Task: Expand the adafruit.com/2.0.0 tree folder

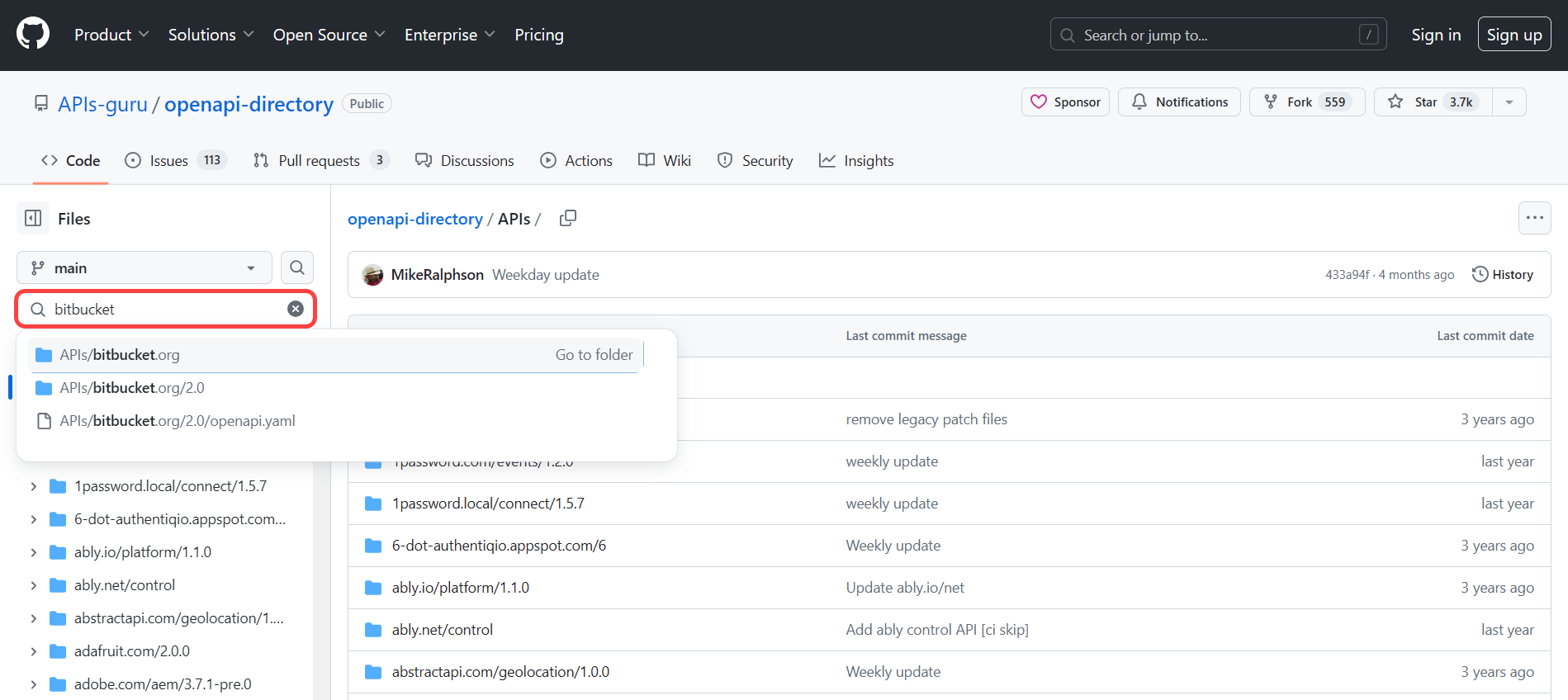Action: 34,651
